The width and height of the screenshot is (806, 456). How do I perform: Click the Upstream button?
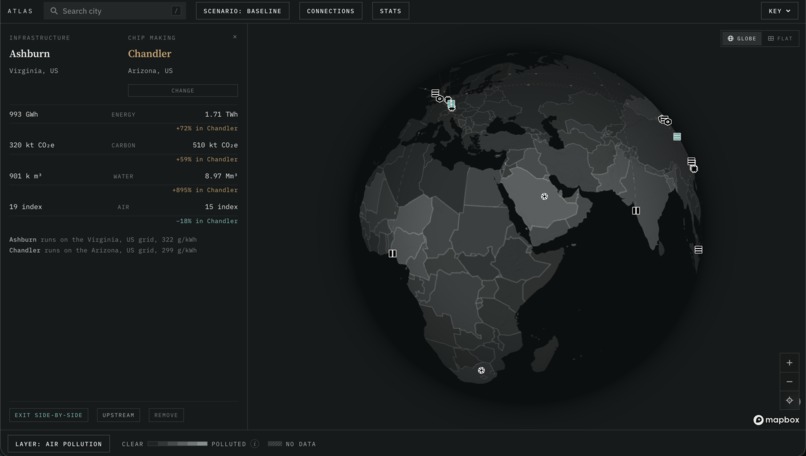[118, 415]
